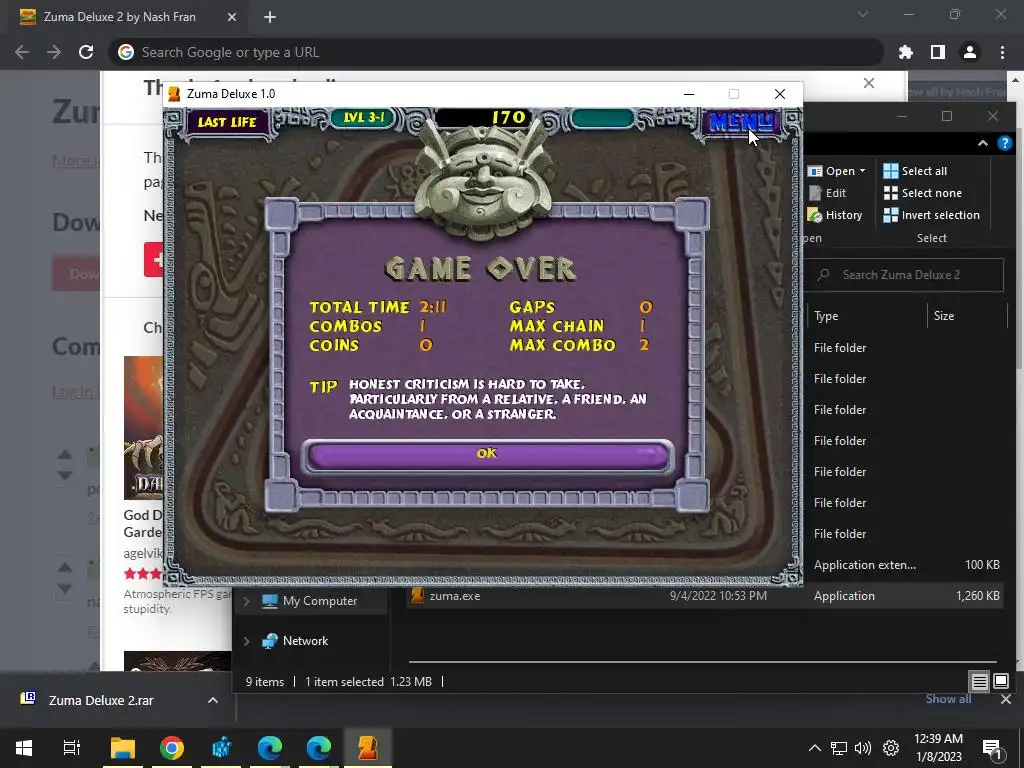Open File Explorer help icon
Viewport: 1024px width, 768px height.
coord(1004,144)
